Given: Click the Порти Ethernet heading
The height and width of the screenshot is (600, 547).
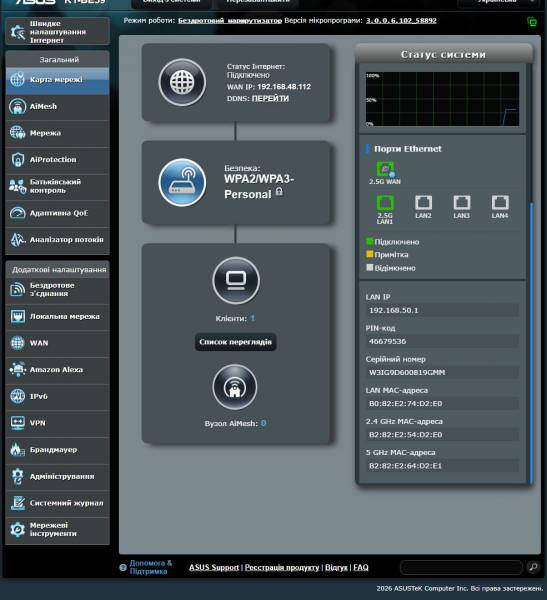Looking at the screenshot, I should 408,149.
